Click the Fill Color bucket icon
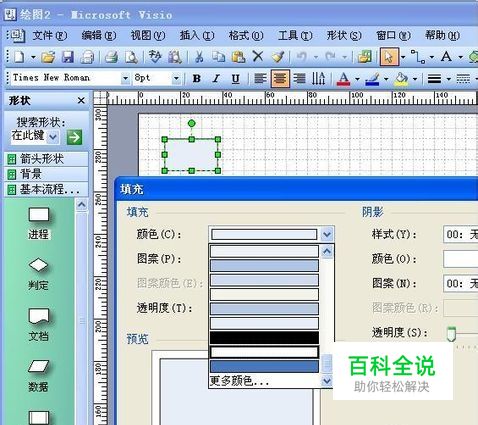The width and height of the screenshot is (478, 425). click(x=401, y=79)
